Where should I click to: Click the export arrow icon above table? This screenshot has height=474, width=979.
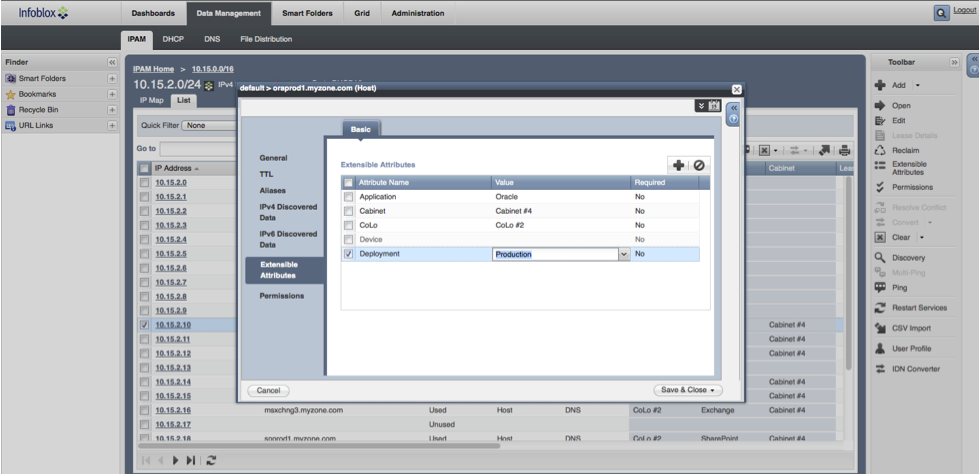[824, 150]
